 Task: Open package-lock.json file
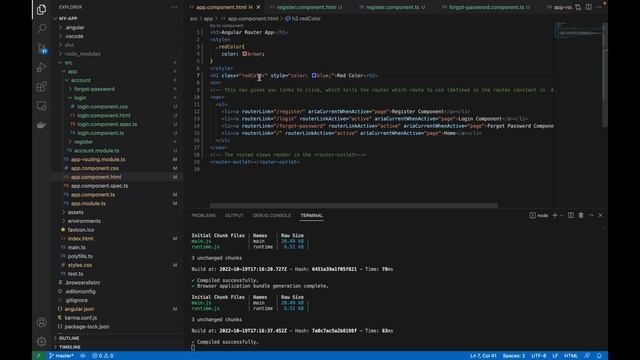87,327
